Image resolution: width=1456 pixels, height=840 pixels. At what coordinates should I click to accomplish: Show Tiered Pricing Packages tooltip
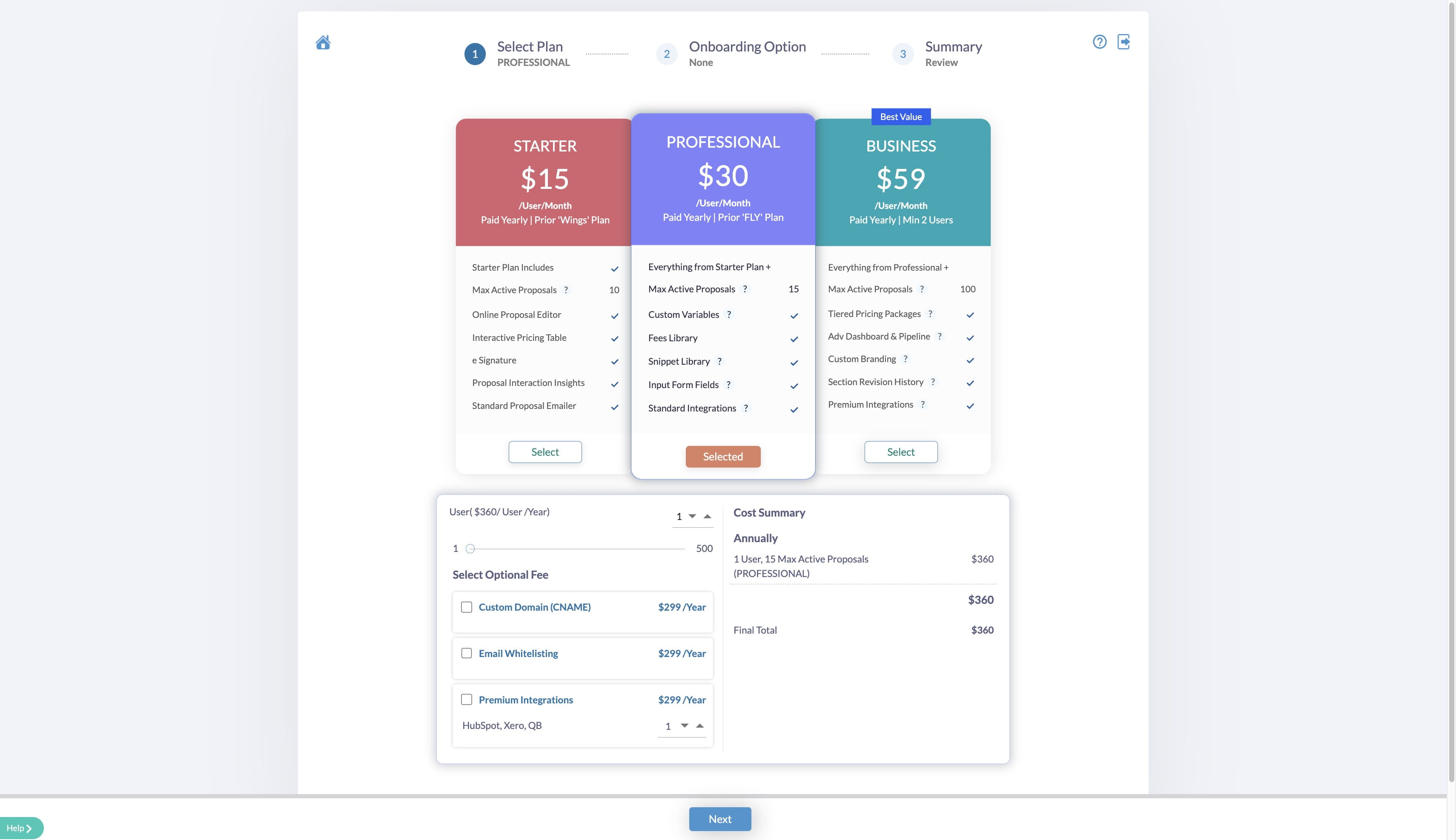tap(930, 313)
